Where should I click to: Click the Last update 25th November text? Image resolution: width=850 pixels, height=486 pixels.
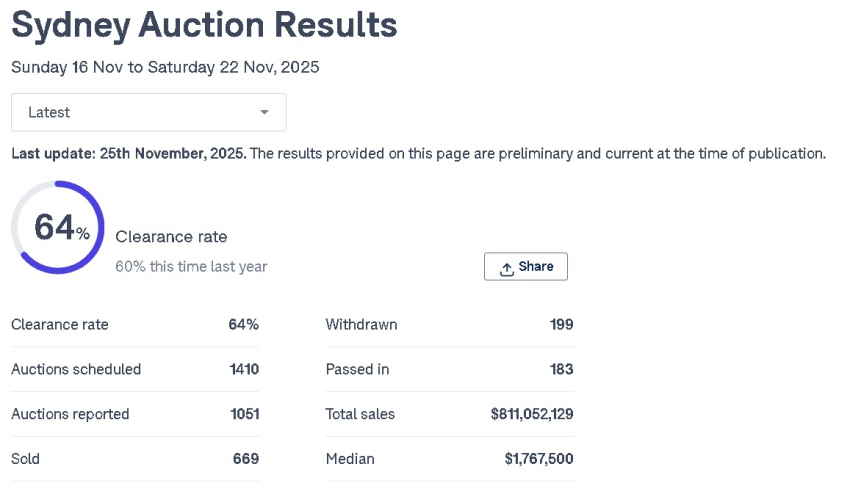point(127,154)
